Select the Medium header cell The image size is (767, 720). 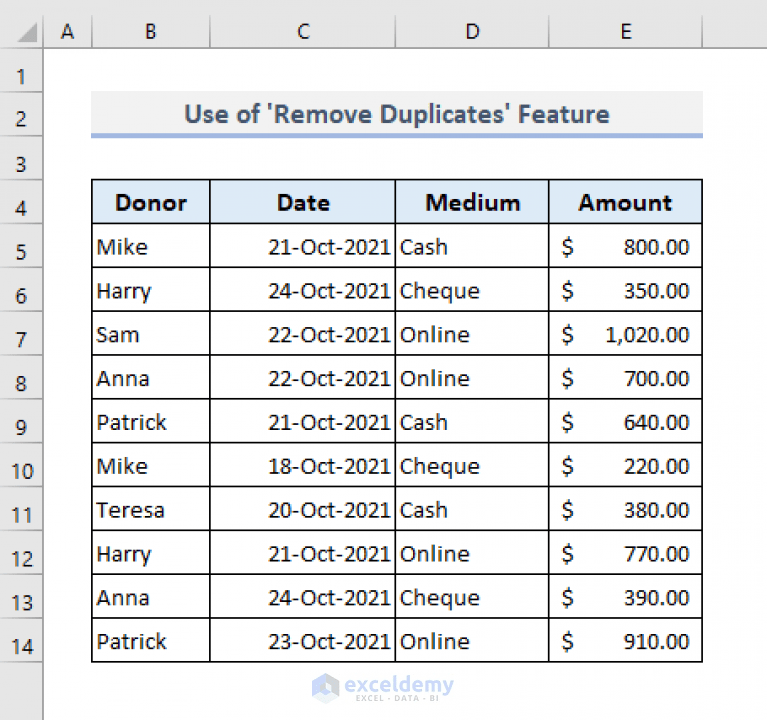(472, 202)
